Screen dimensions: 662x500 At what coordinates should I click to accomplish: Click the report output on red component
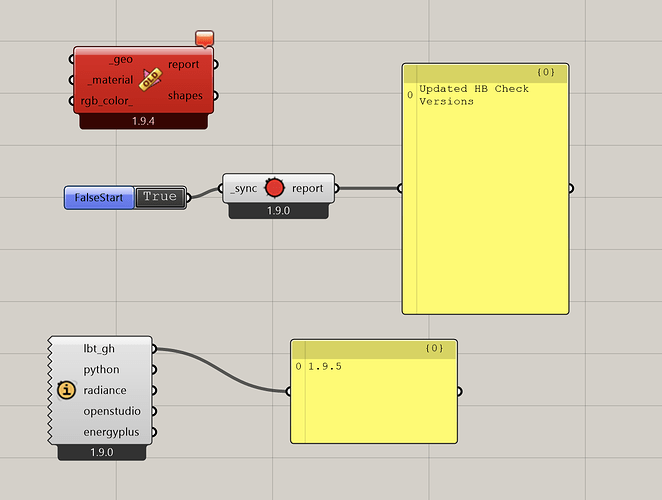coord(183,65)
